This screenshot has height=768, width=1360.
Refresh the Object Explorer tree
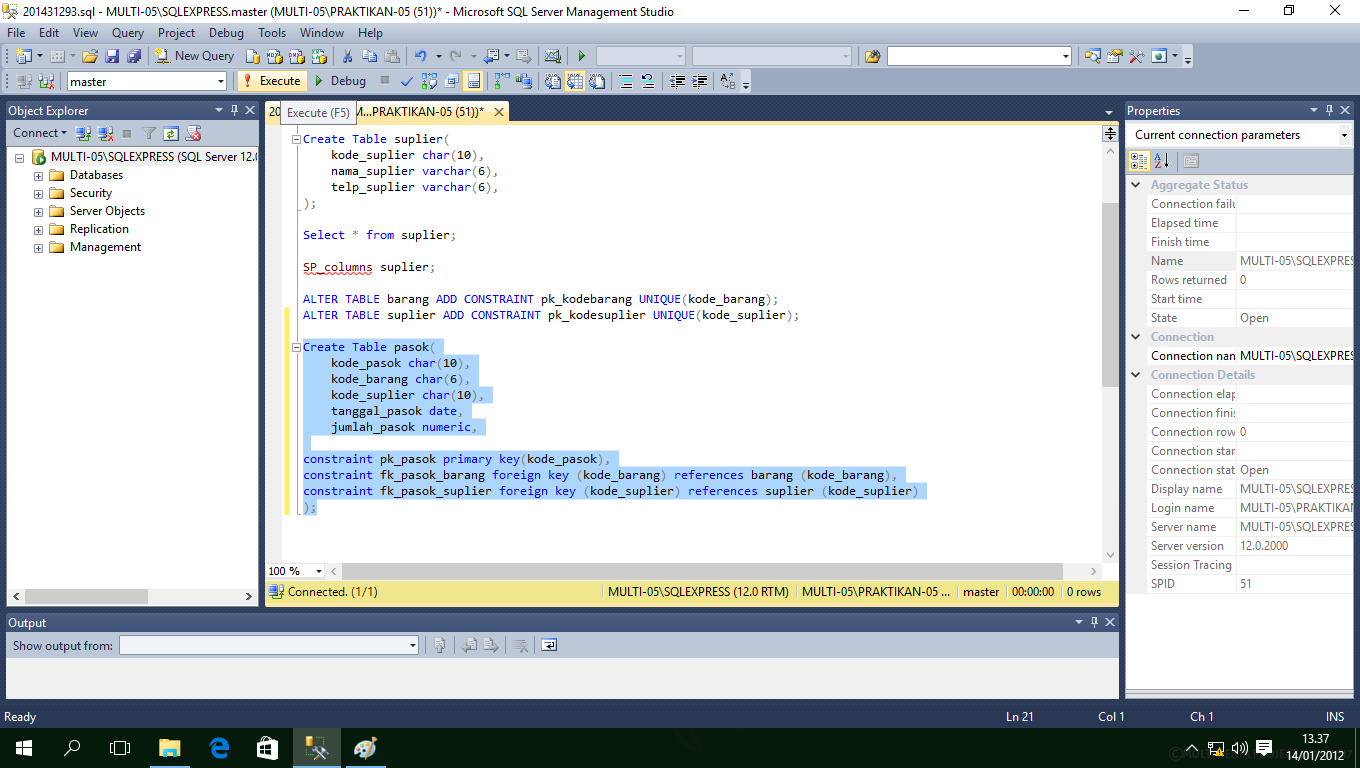(170, 133)
